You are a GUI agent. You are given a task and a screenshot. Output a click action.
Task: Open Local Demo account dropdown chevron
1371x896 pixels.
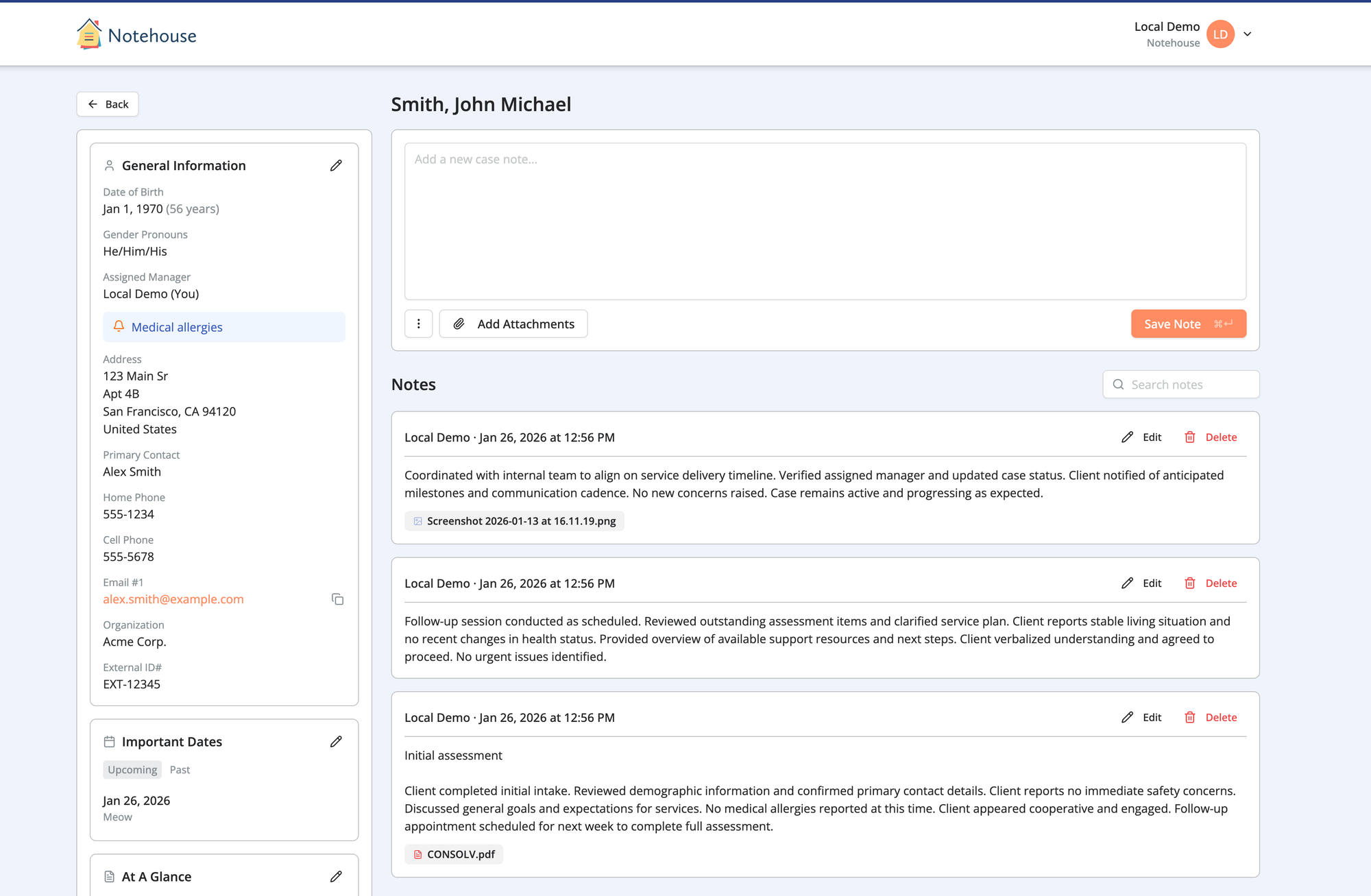1248,34
